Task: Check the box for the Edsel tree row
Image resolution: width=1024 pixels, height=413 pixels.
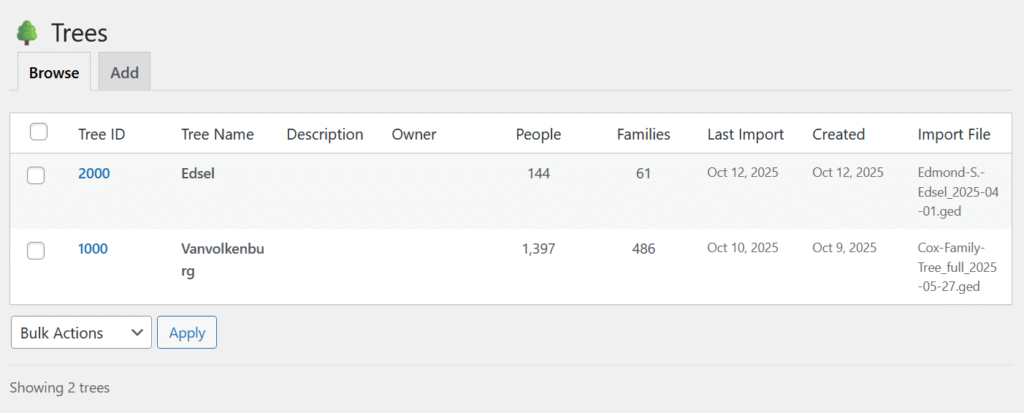Action: coord(36,175)
